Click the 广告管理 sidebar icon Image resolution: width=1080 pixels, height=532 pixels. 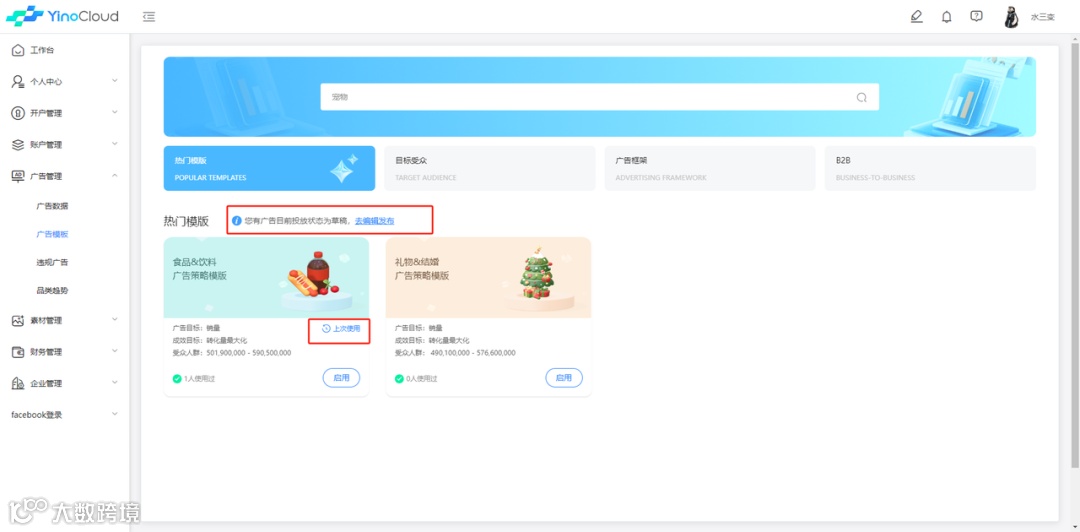(18, 176)
